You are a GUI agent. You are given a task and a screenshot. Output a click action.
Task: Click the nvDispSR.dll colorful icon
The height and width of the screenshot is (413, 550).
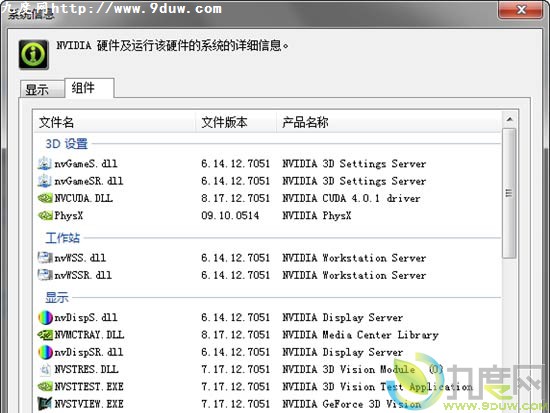click(x=45, y=352)
